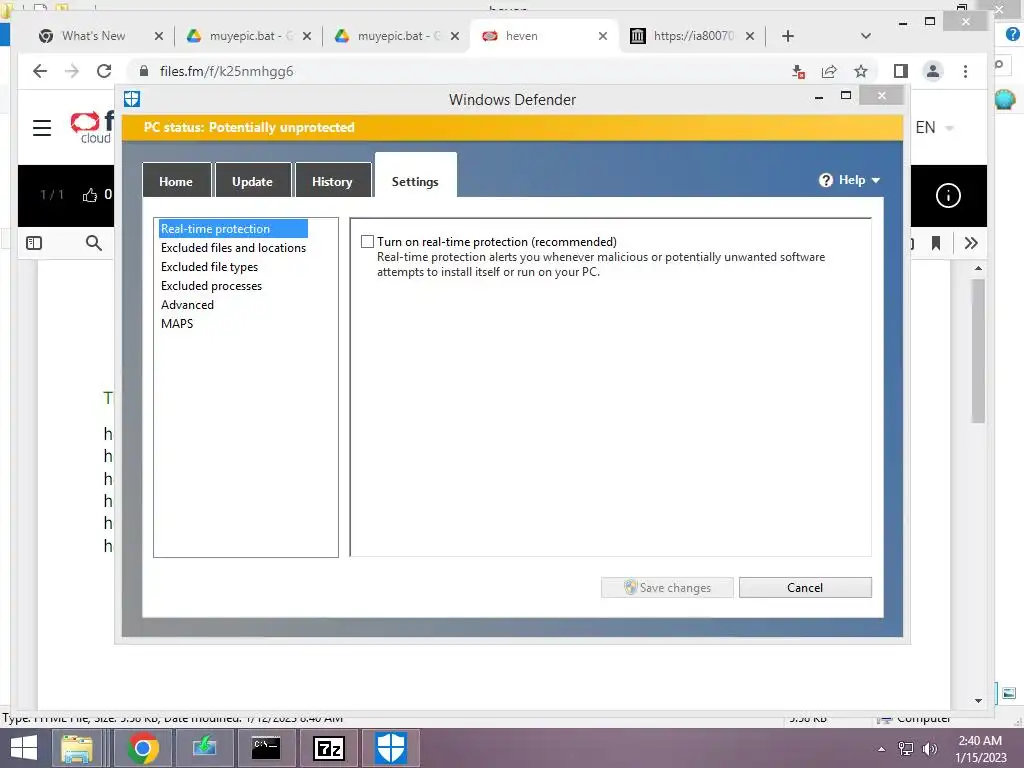Switch to the Update tab

click(252, 181)
